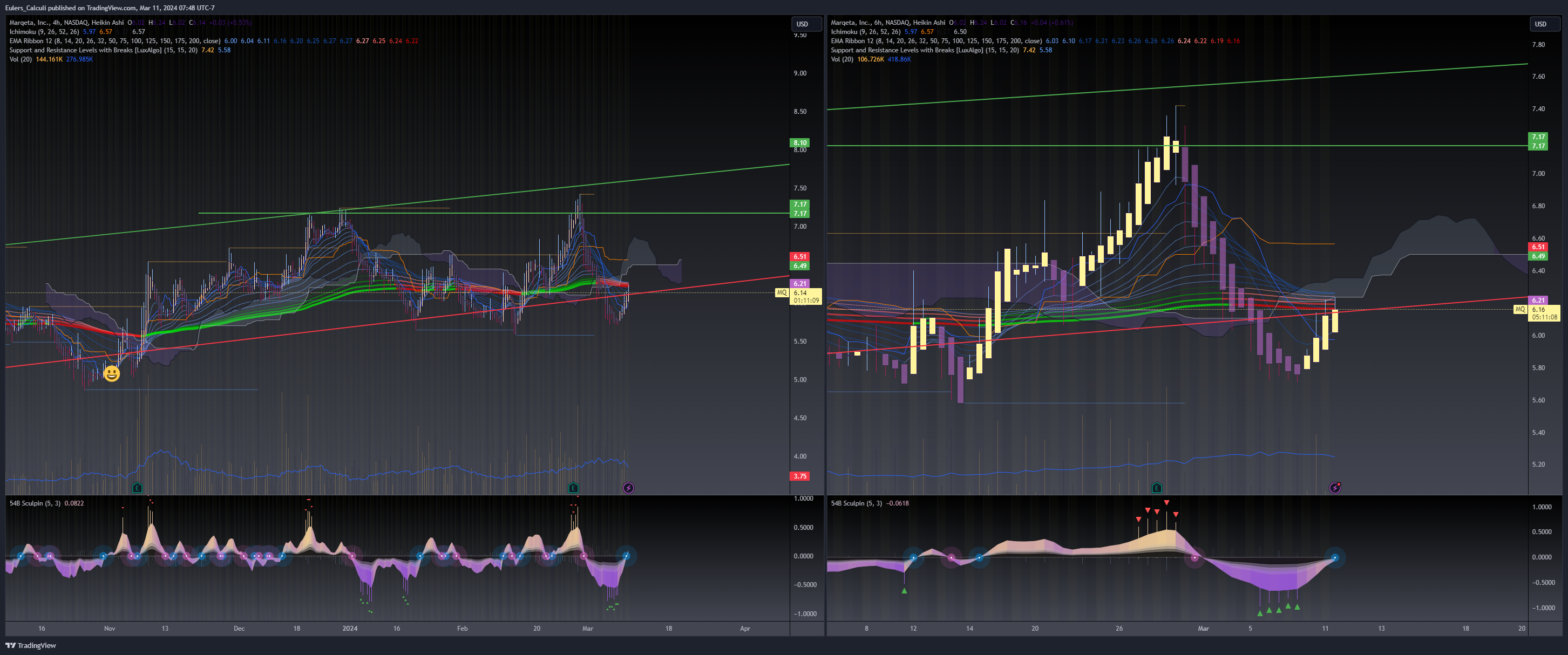
Task: Select the Vol (20) legend on 4h chart
Action: pos(21,59)
